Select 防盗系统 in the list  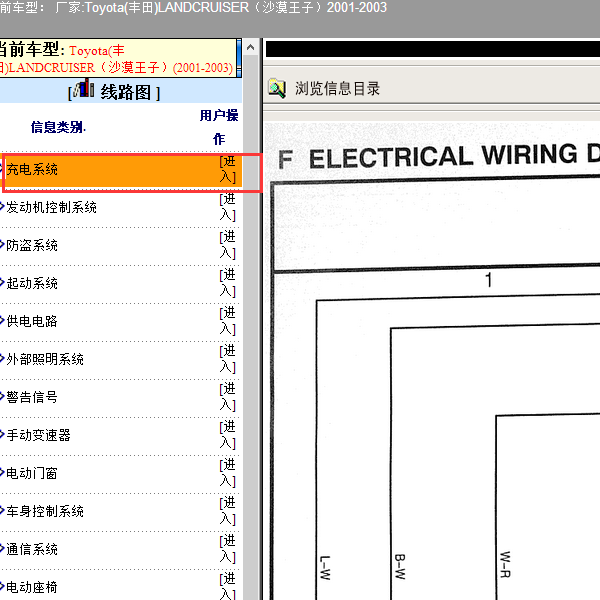coord(32,245)
